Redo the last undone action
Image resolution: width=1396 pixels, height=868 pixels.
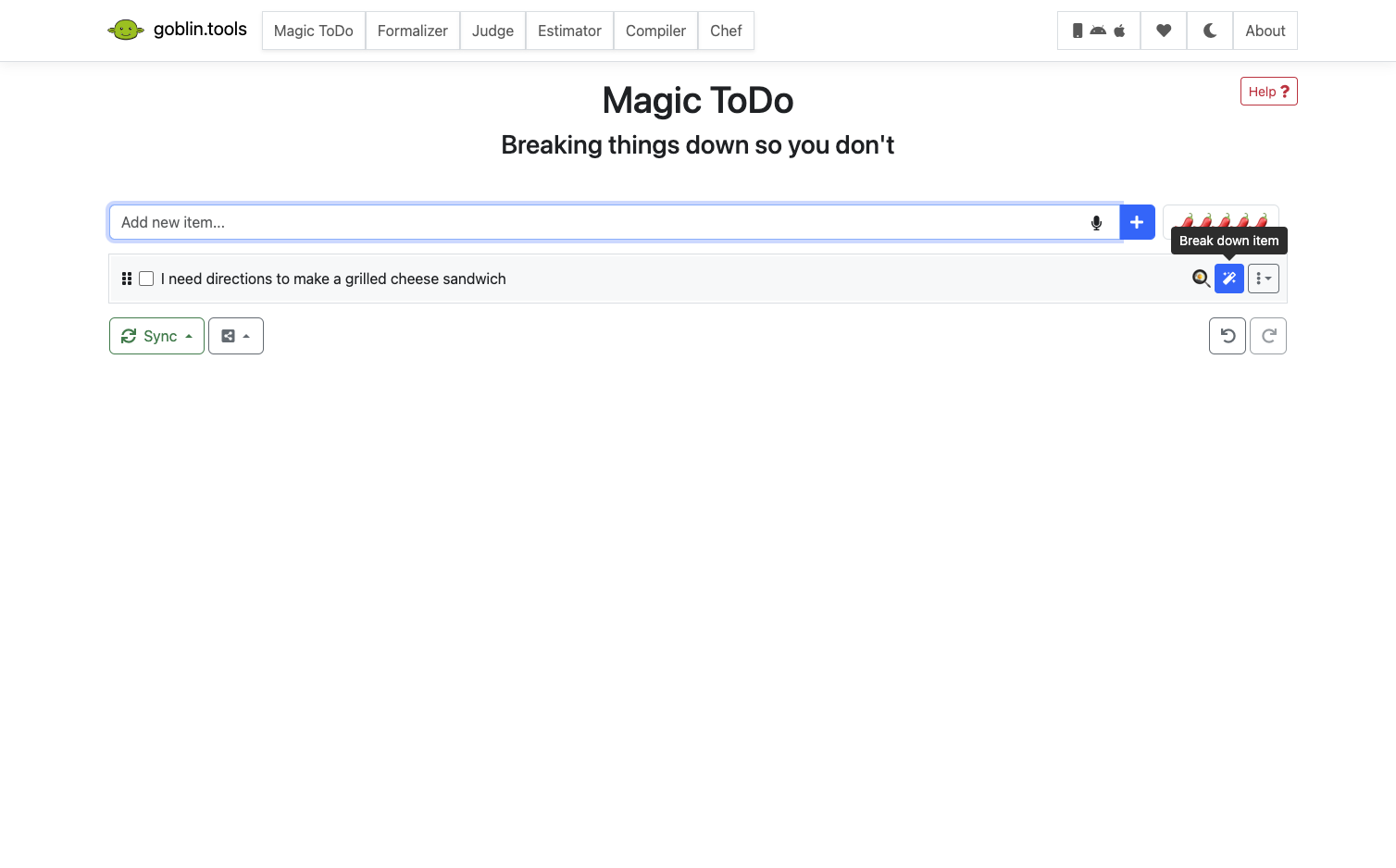(1268, 336)
